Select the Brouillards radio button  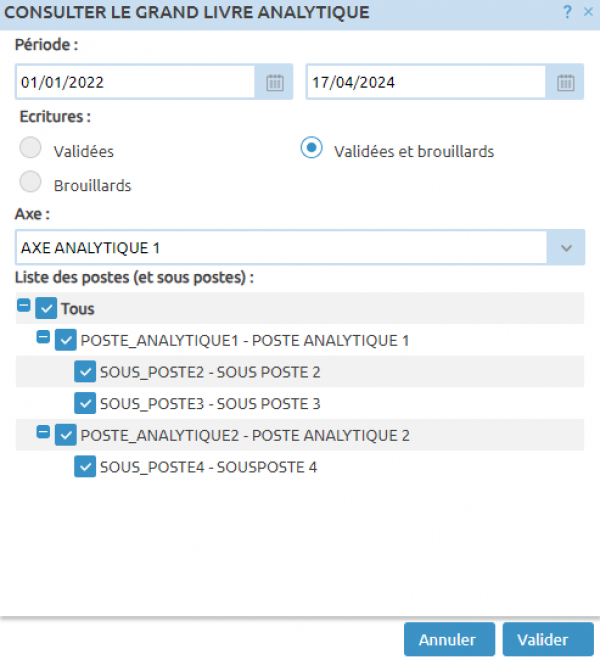click(31, 182)
